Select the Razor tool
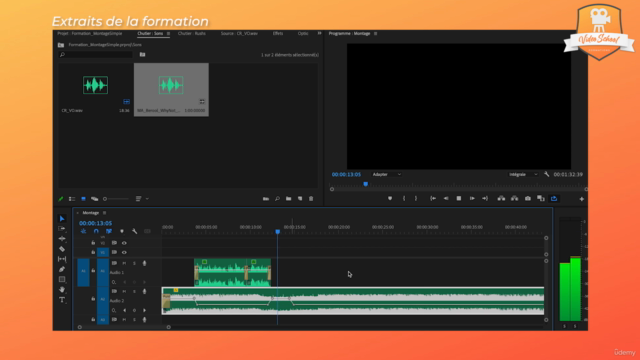 pos(62,249)
